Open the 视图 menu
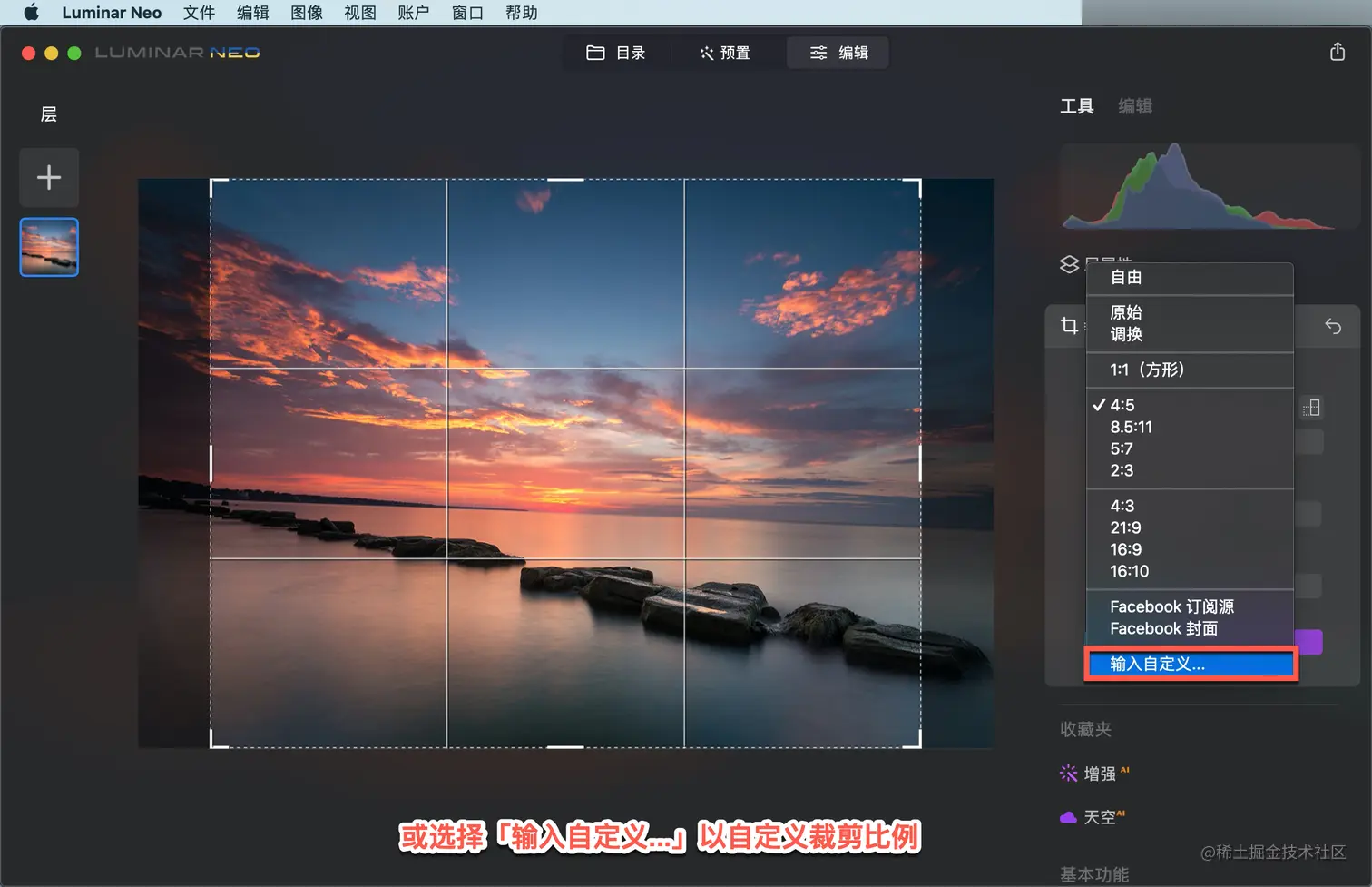Image resolution: width=1372 pixels, height=887 pixels. click(360, 13)
